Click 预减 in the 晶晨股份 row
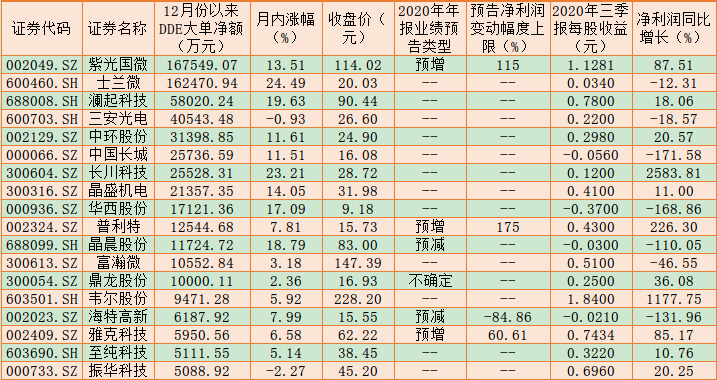The width and height of the screenshot is (717, 380). (x=429, y=245)
